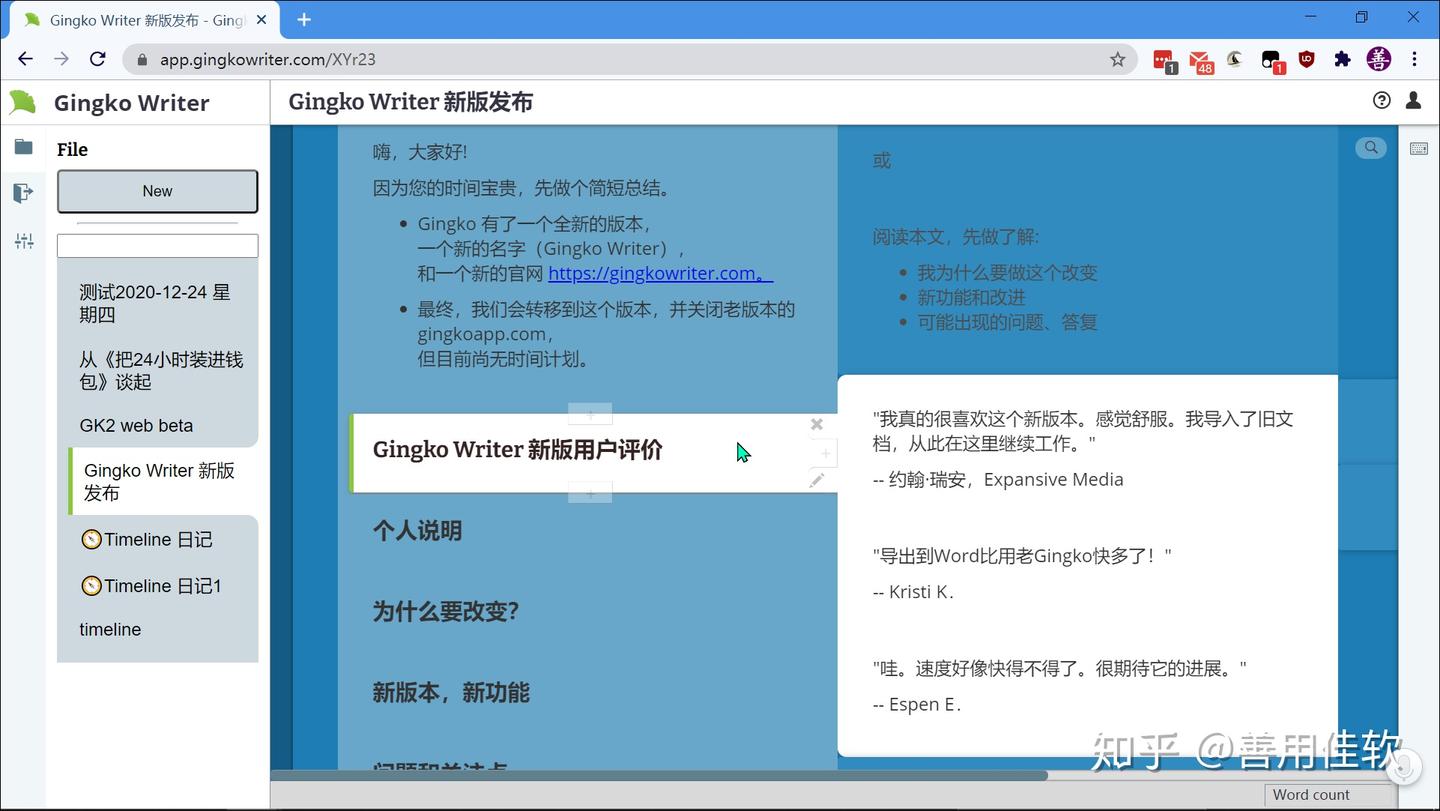Screen dimensions: 1440x811
Task: Bookmark this page with star icon
Action: 1117,59
